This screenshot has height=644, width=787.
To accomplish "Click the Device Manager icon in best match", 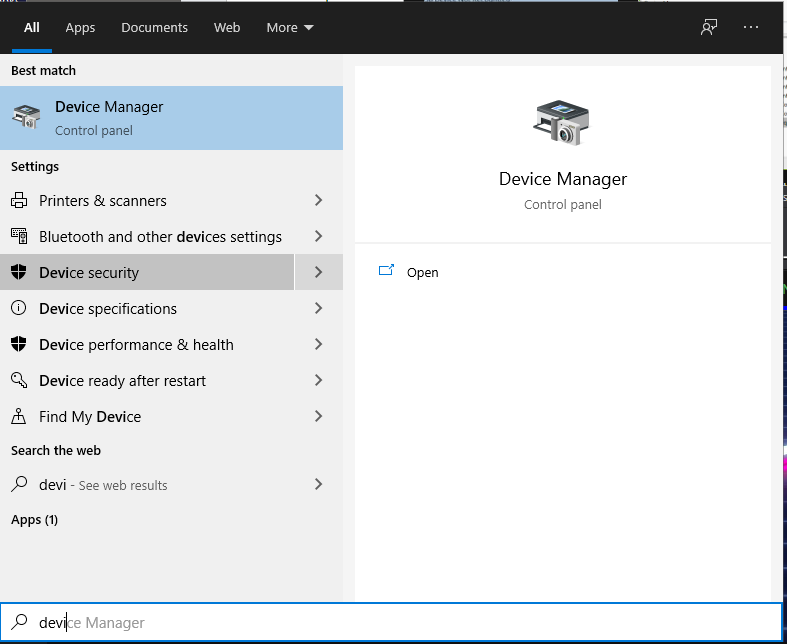I will [27, 117].
